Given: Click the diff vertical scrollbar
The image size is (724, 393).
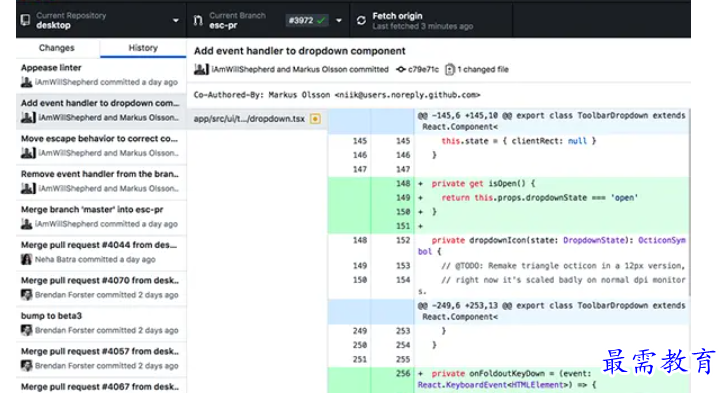Looking at the screenshot, I should (690, 203).
